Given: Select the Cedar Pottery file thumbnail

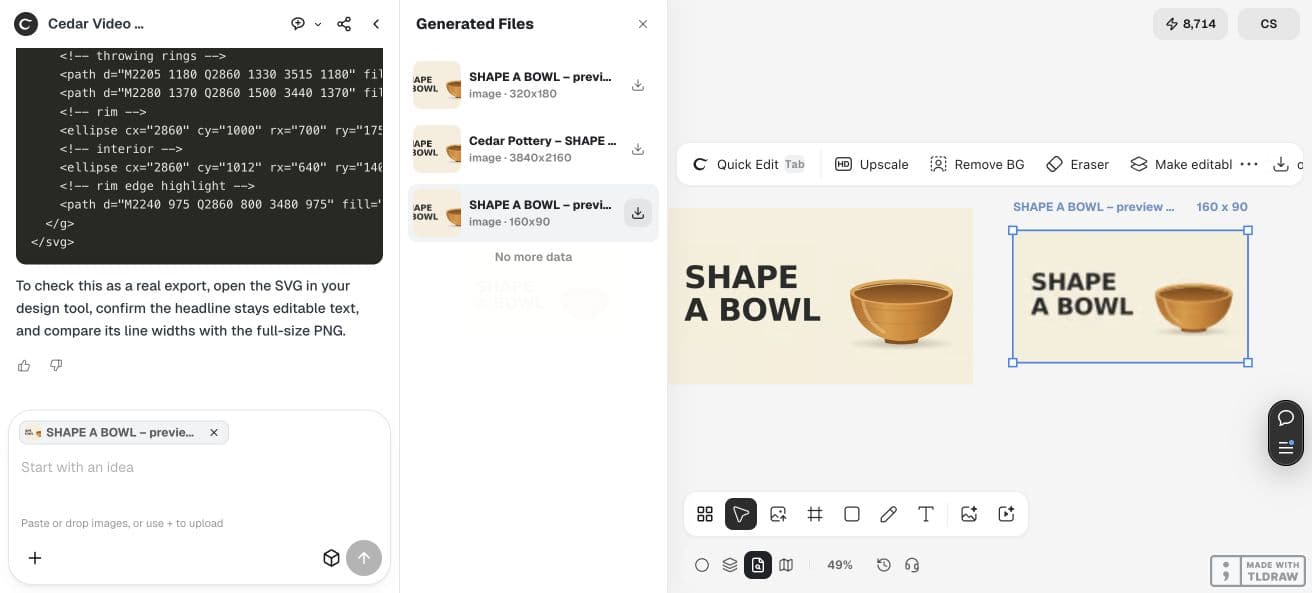Looking at the screenshot, I should (x=437, y=149).
